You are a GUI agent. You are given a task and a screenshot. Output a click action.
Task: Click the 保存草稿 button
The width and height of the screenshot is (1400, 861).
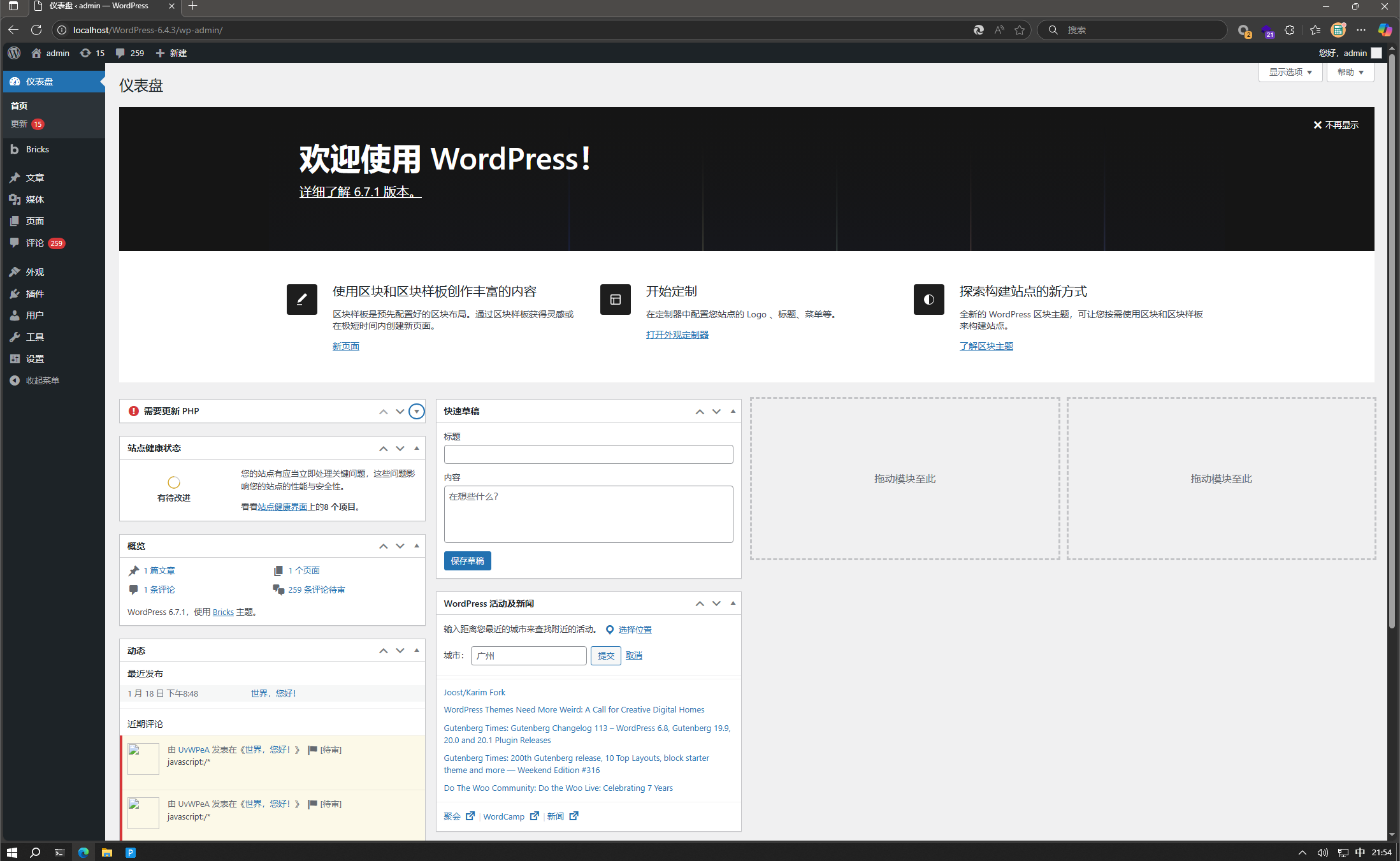(467, 561)
